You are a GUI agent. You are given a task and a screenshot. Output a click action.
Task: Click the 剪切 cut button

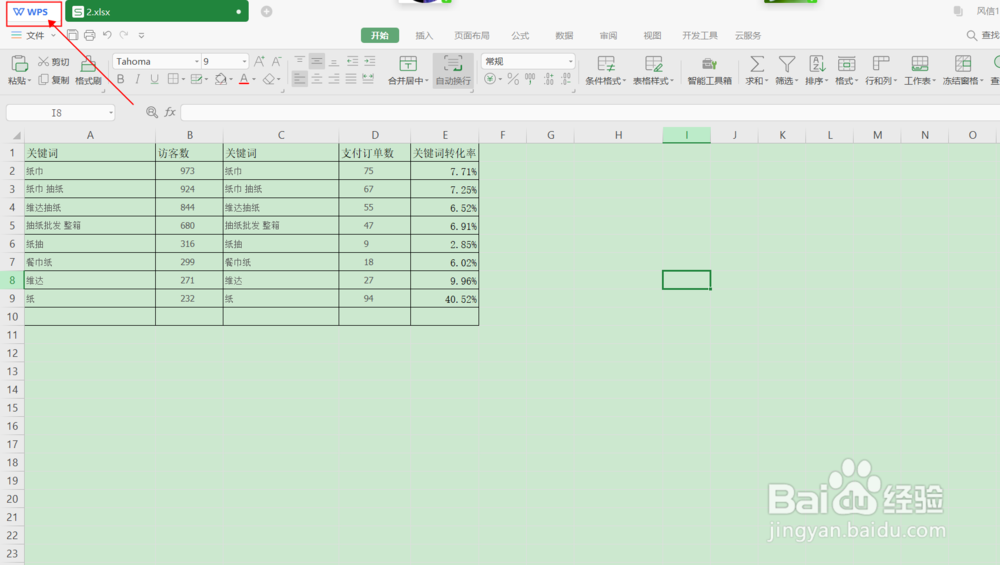click(54, 62)
